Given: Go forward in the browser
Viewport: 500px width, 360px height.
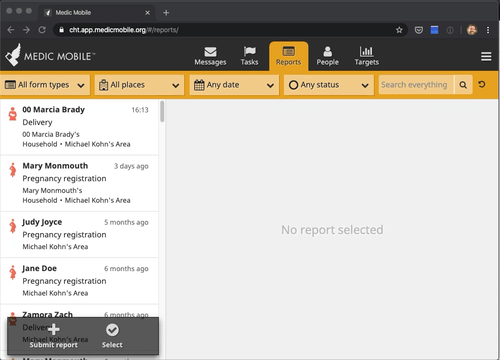Looking at the screenshot, I should pos(26,30).
